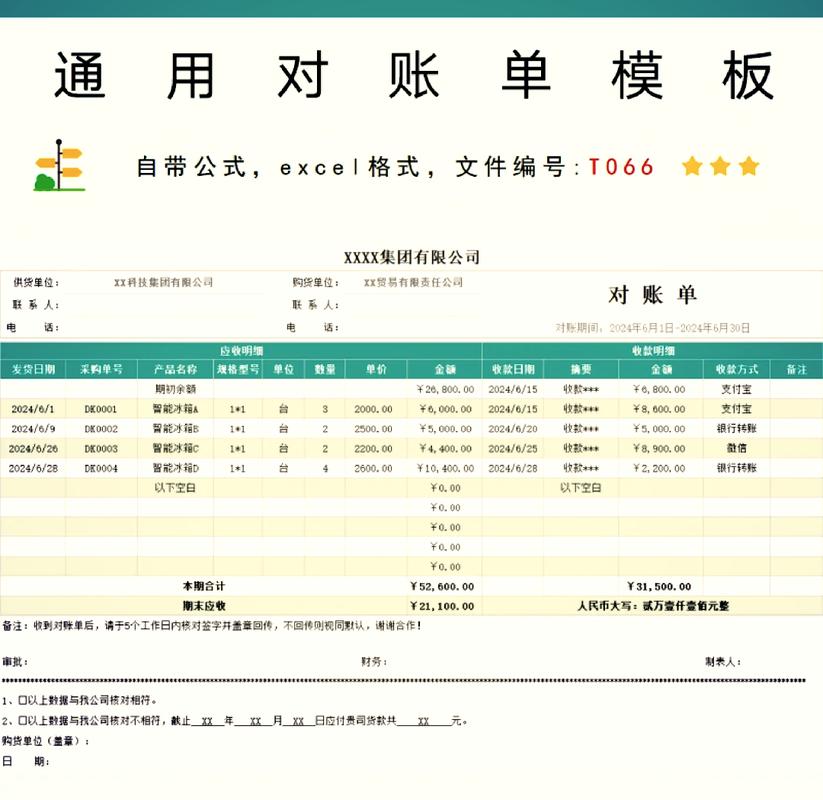Select the 单价 column header
Viewport: 823px width, 800px height.
coord(376,369)
